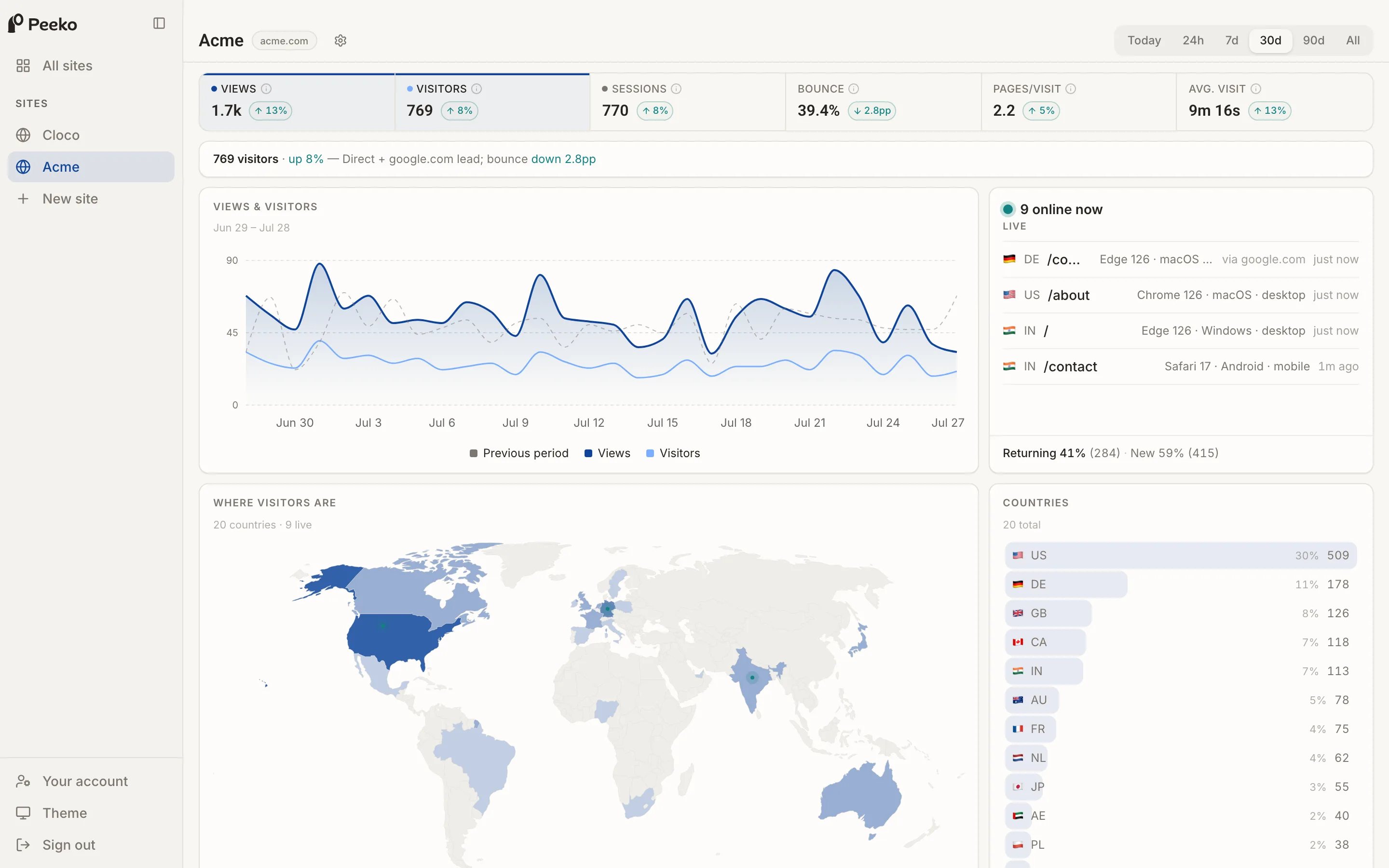Select the Pages/Visit metric card
Image resolution: width=1389 pixels, height=868 pixels.
tap(1078, 102)
